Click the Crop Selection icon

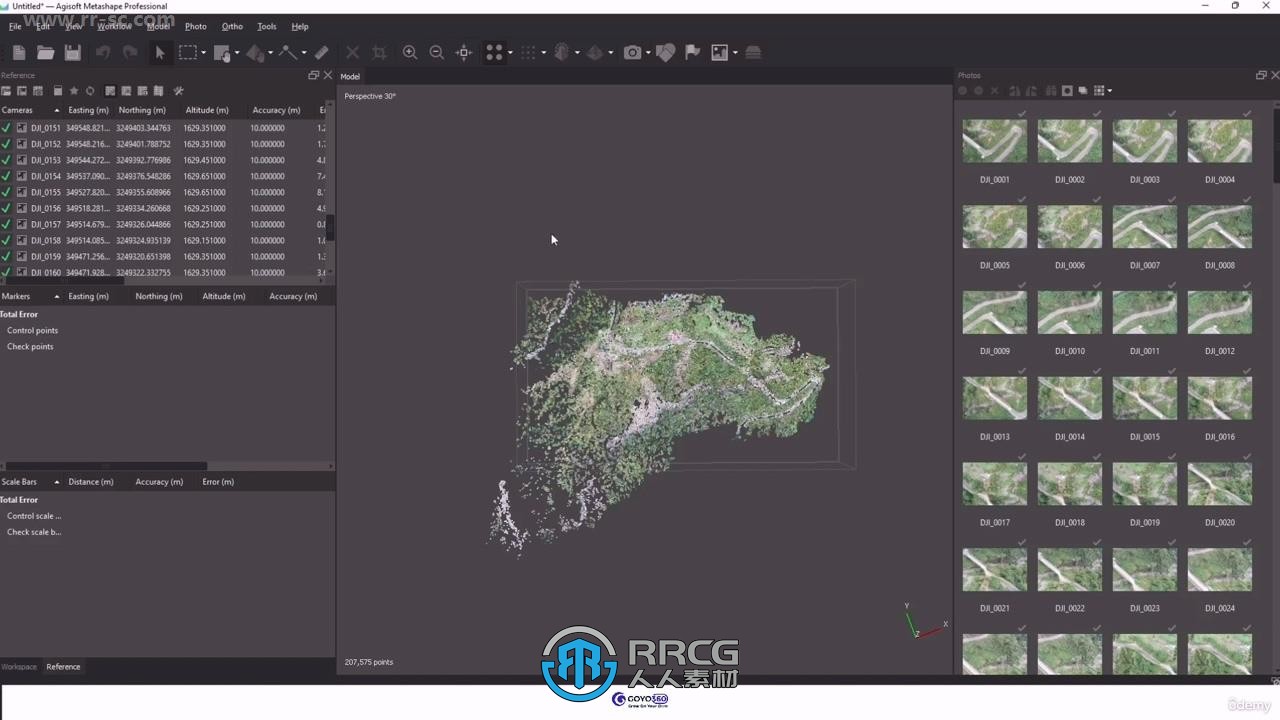tap(379, 52)
